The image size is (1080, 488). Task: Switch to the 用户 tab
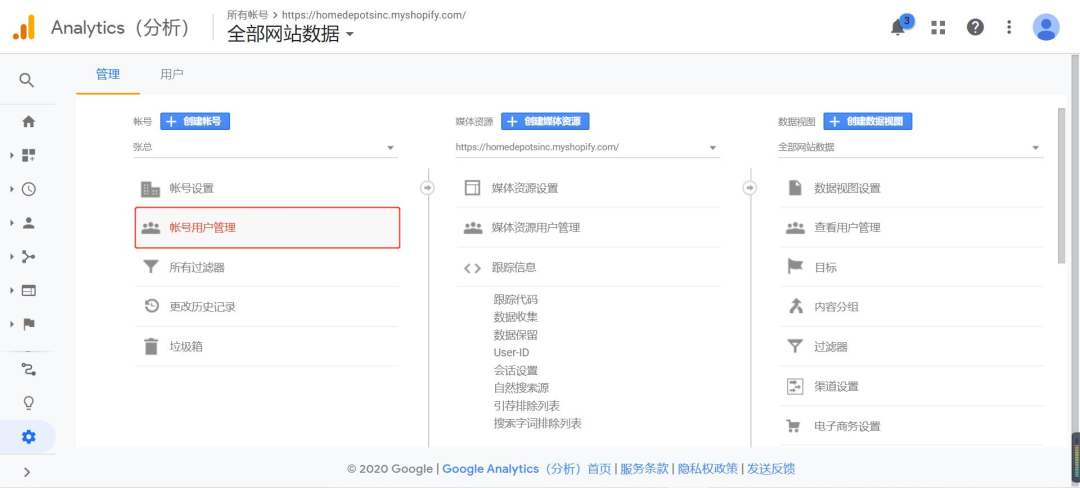click(x=172, y=74)
